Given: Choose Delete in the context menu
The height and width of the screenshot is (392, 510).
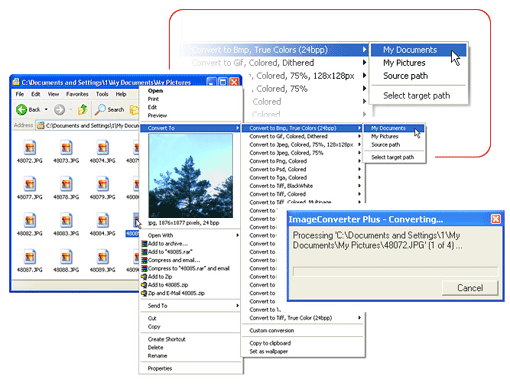Looking at the screenshot, I should coord(155,348).
